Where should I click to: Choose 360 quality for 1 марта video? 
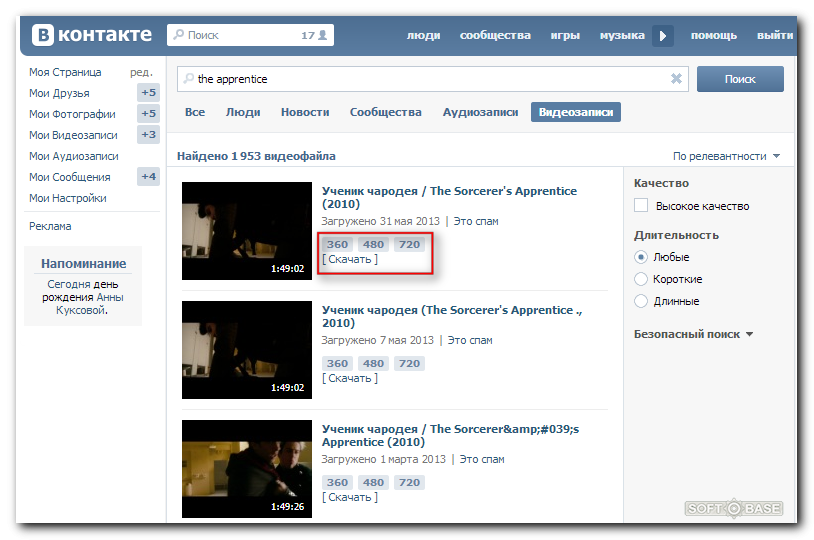click(x=337, y=482)
